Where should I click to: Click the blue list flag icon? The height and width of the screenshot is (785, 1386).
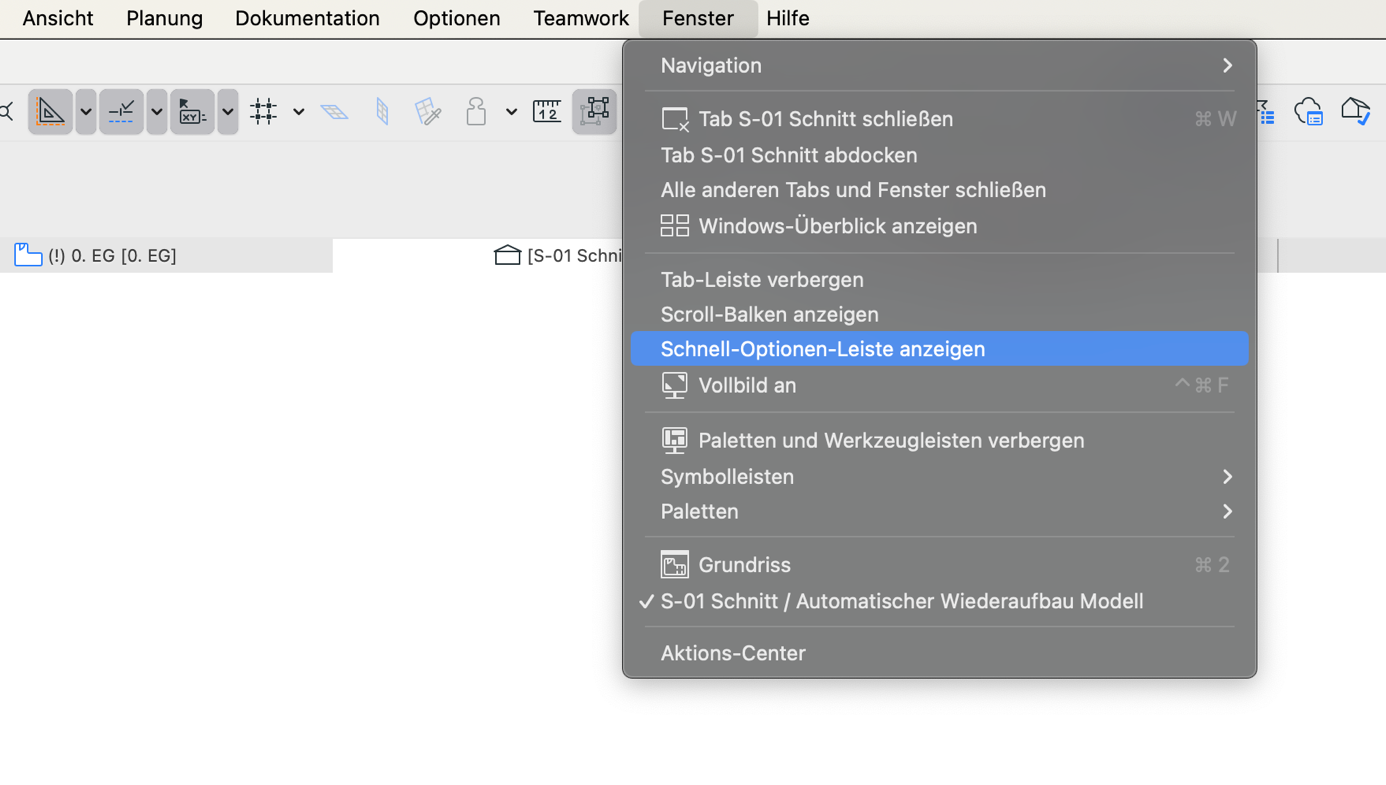[x=1266, y=112]
